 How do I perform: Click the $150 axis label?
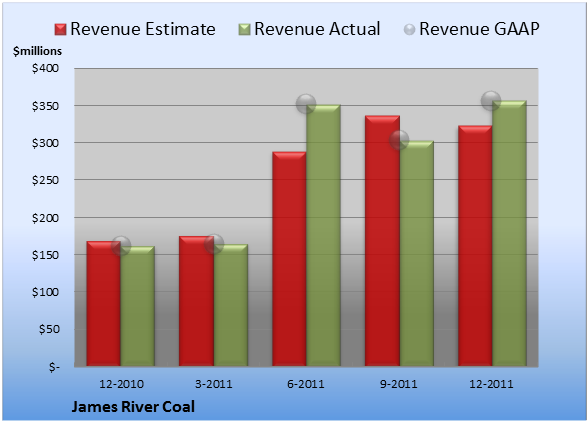point(45,255)
